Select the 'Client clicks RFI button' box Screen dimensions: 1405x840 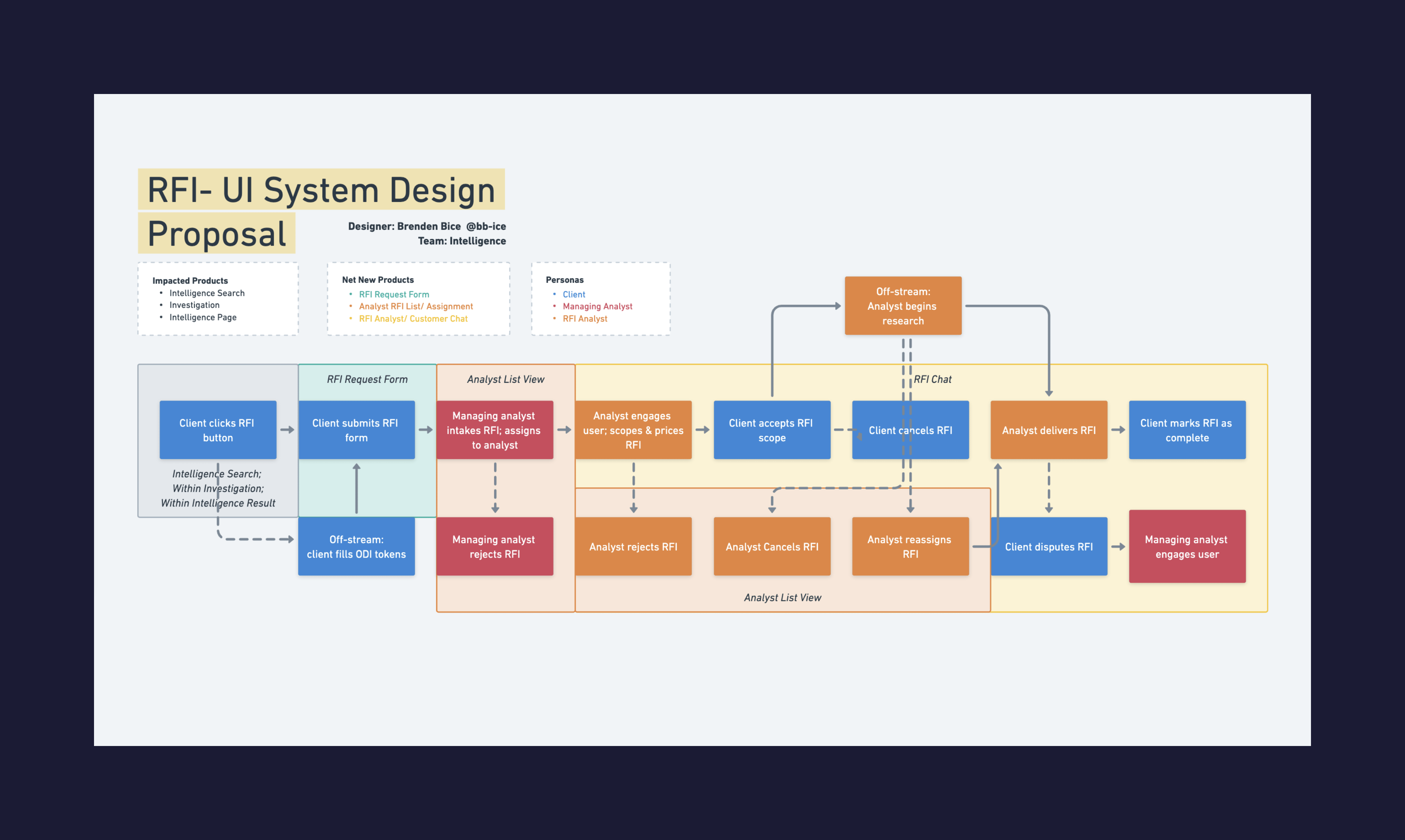click(218, 430)
